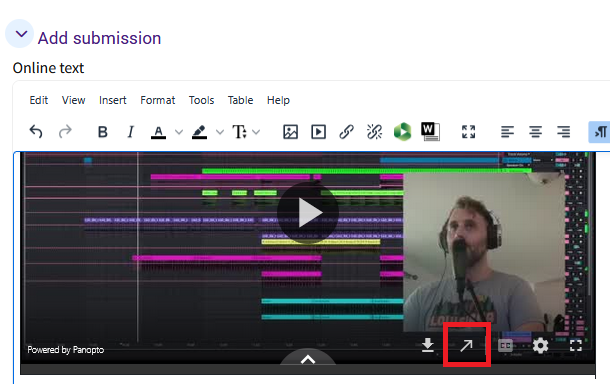
Task: Click the Undo arrow icon
Action: (x=36, y=132)
